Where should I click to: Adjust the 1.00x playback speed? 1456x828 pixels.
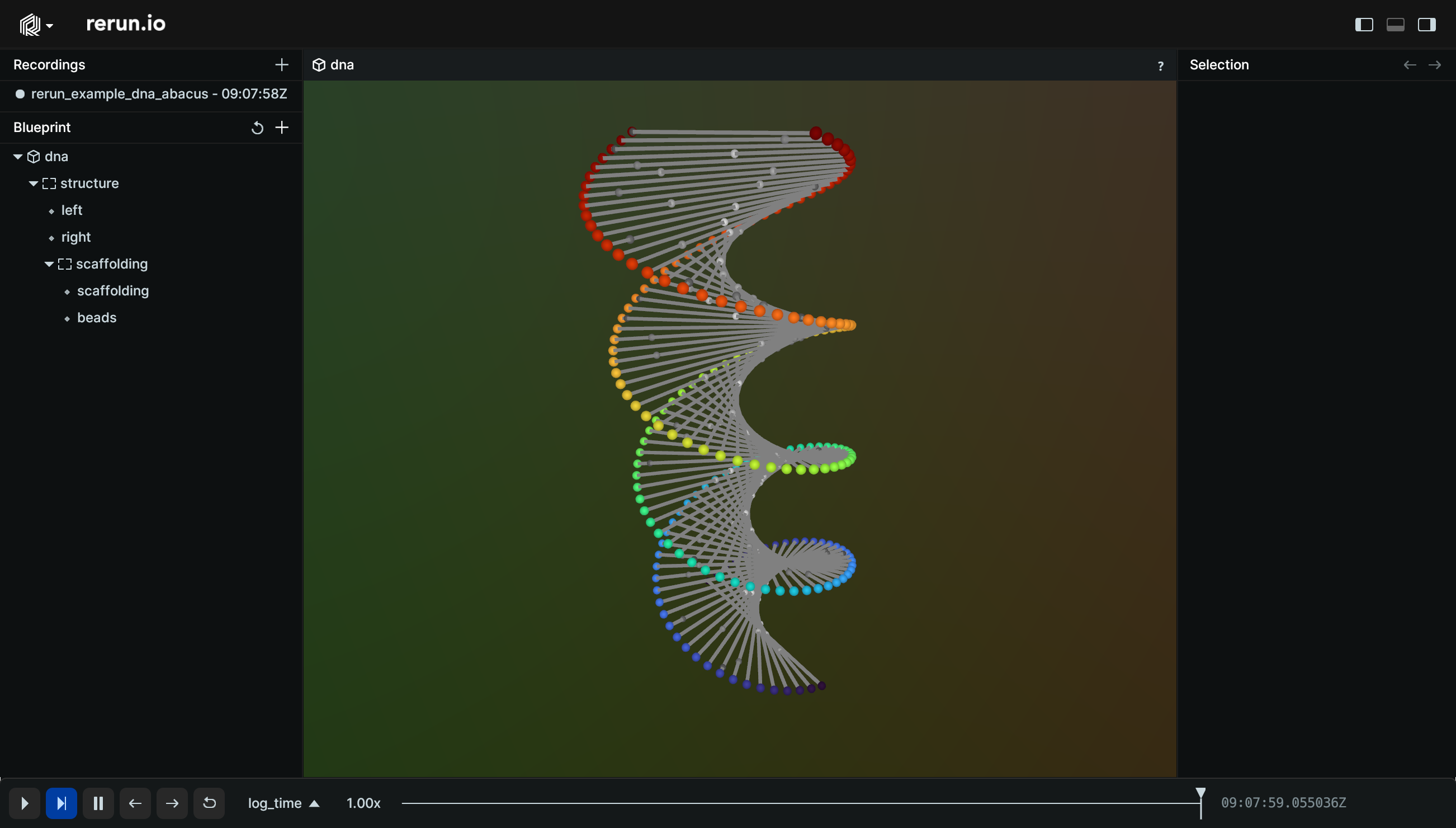click(363, 803)
